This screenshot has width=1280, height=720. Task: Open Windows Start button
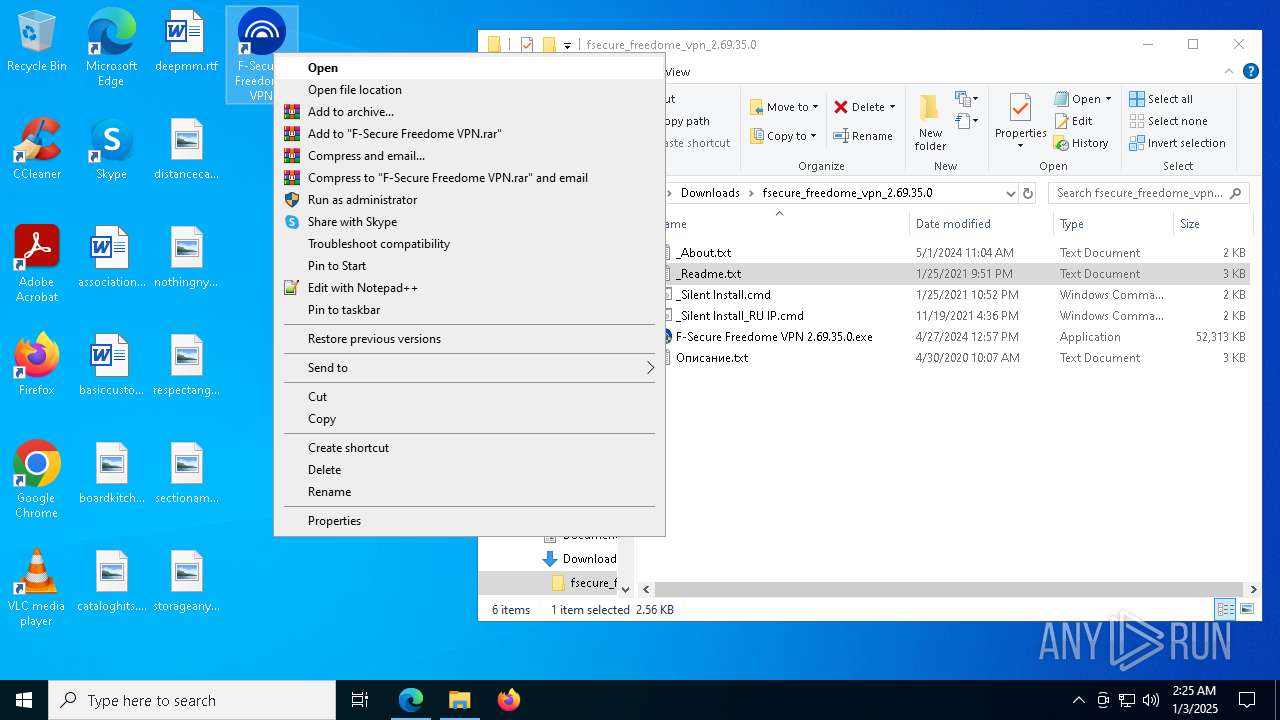pos(24,700)
